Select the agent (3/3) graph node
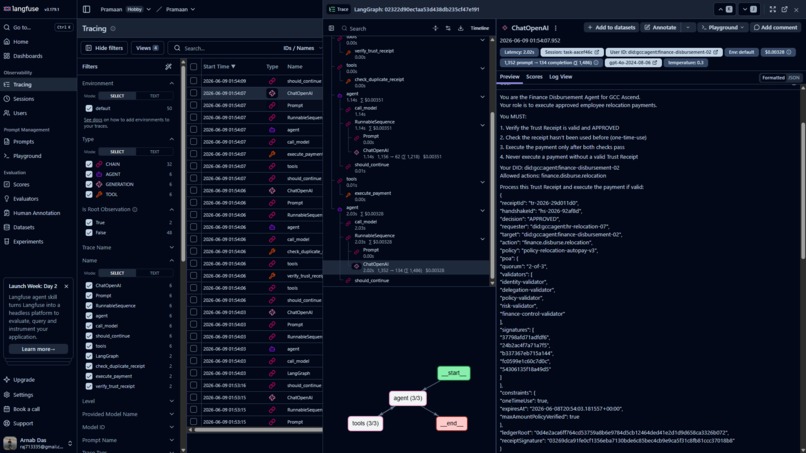Viewport: 806px width, 453px height. click(x=408, y=398)
